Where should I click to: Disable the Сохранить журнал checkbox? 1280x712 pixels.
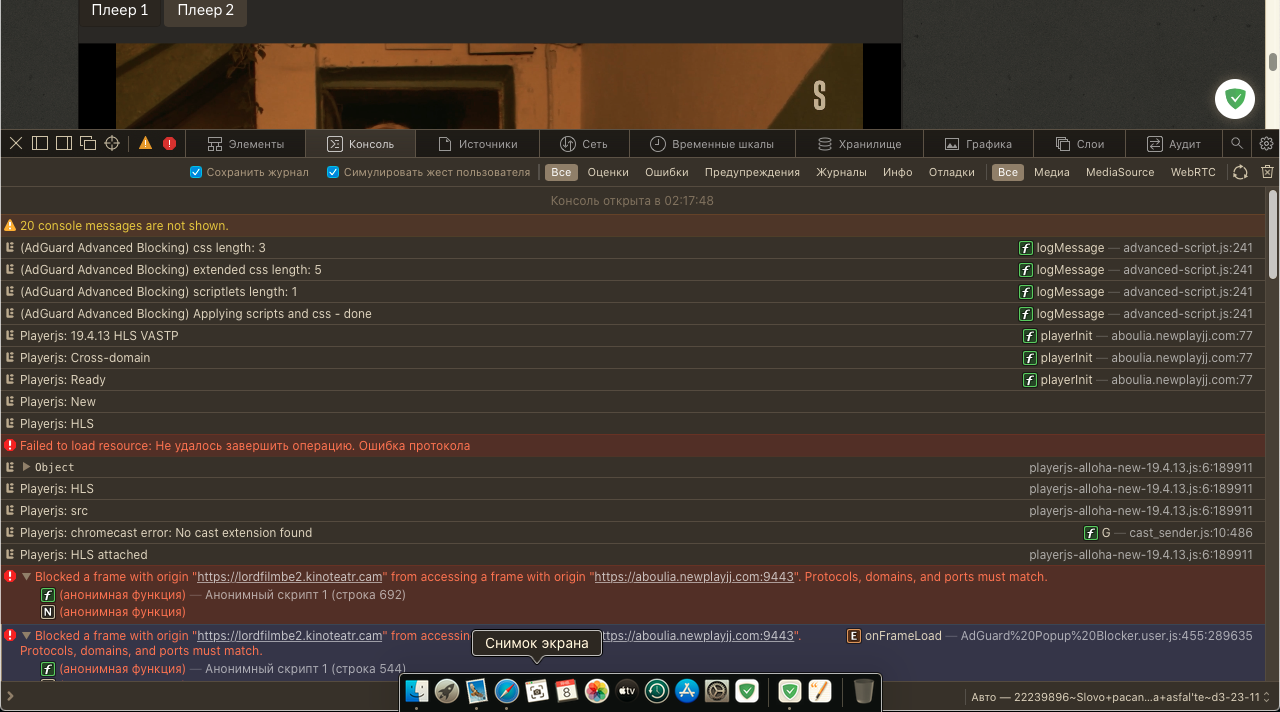click(195, 172)
